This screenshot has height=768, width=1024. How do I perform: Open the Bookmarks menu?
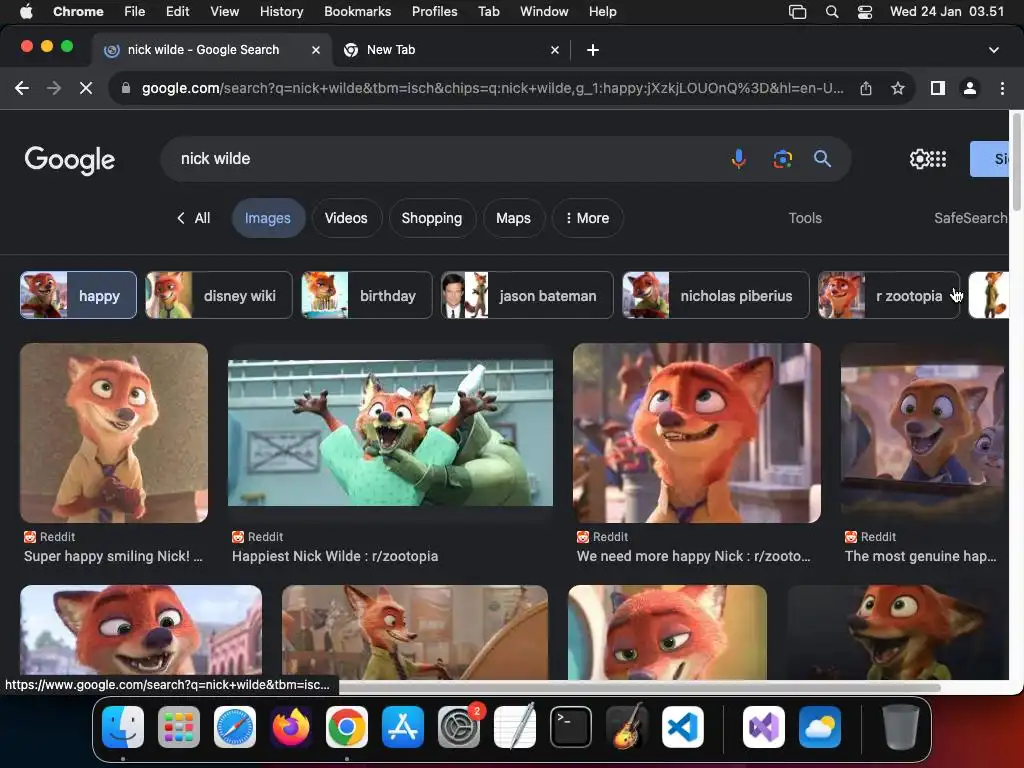[x=357, y=12]
